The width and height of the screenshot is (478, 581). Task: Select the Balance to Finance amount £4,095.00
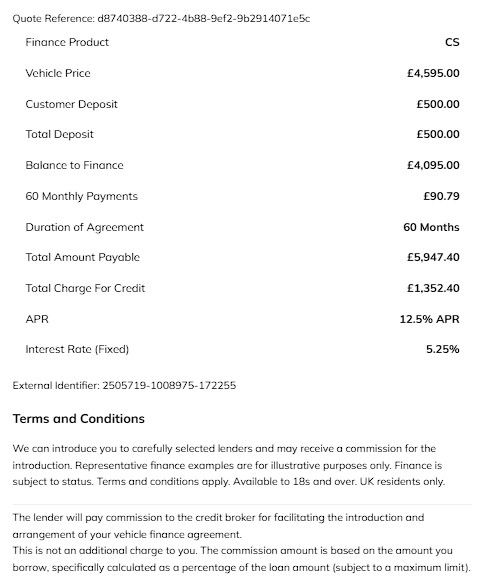(433, 165)
